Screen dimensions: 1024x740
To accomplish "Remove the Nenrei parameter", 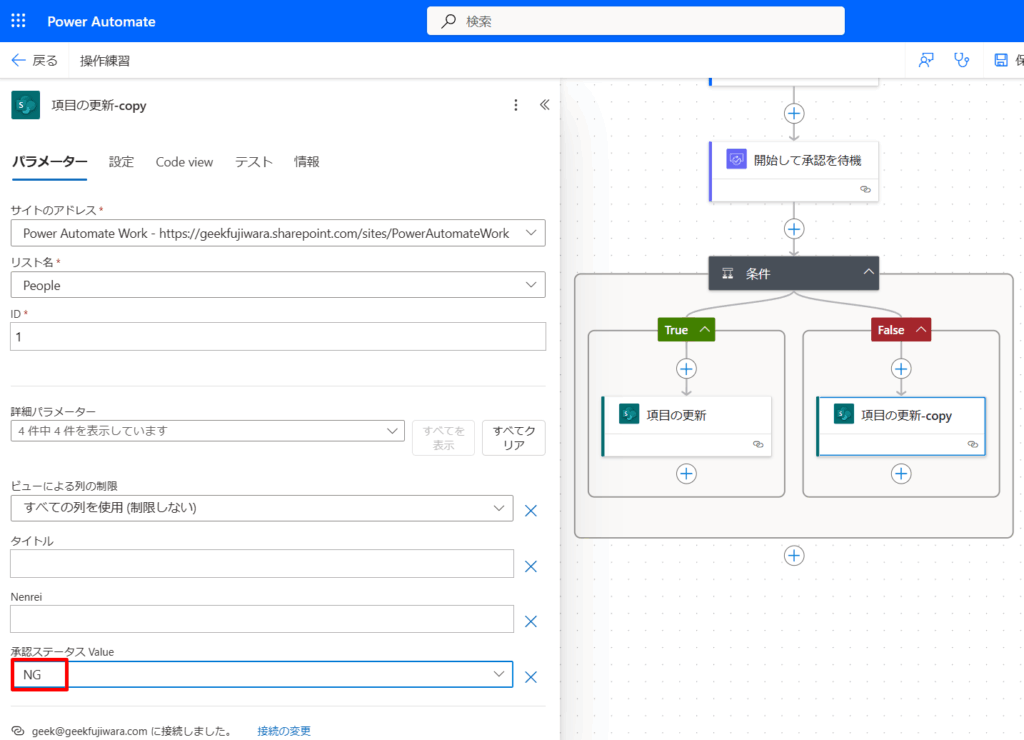I will pyautogui.click(x=531, y=622).
